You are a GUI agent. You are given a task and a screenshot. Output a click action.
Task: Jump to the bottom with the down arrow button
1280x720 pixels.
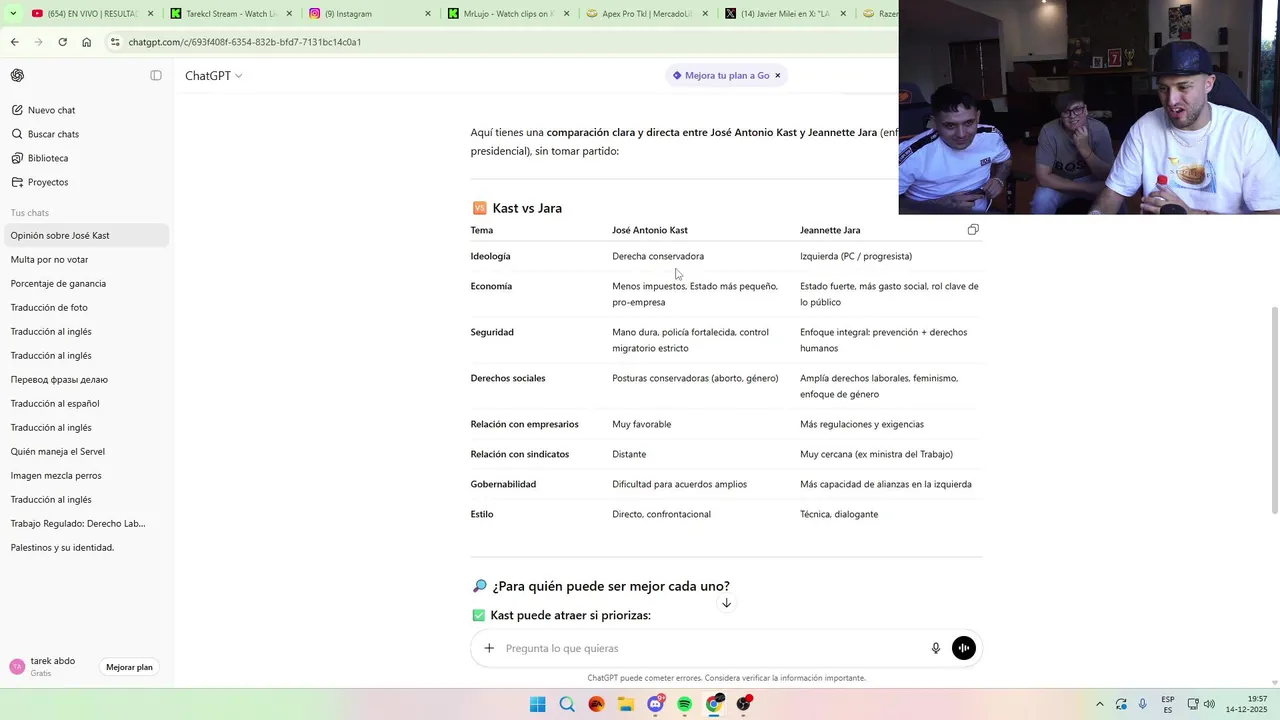click(x=727, y=603)
